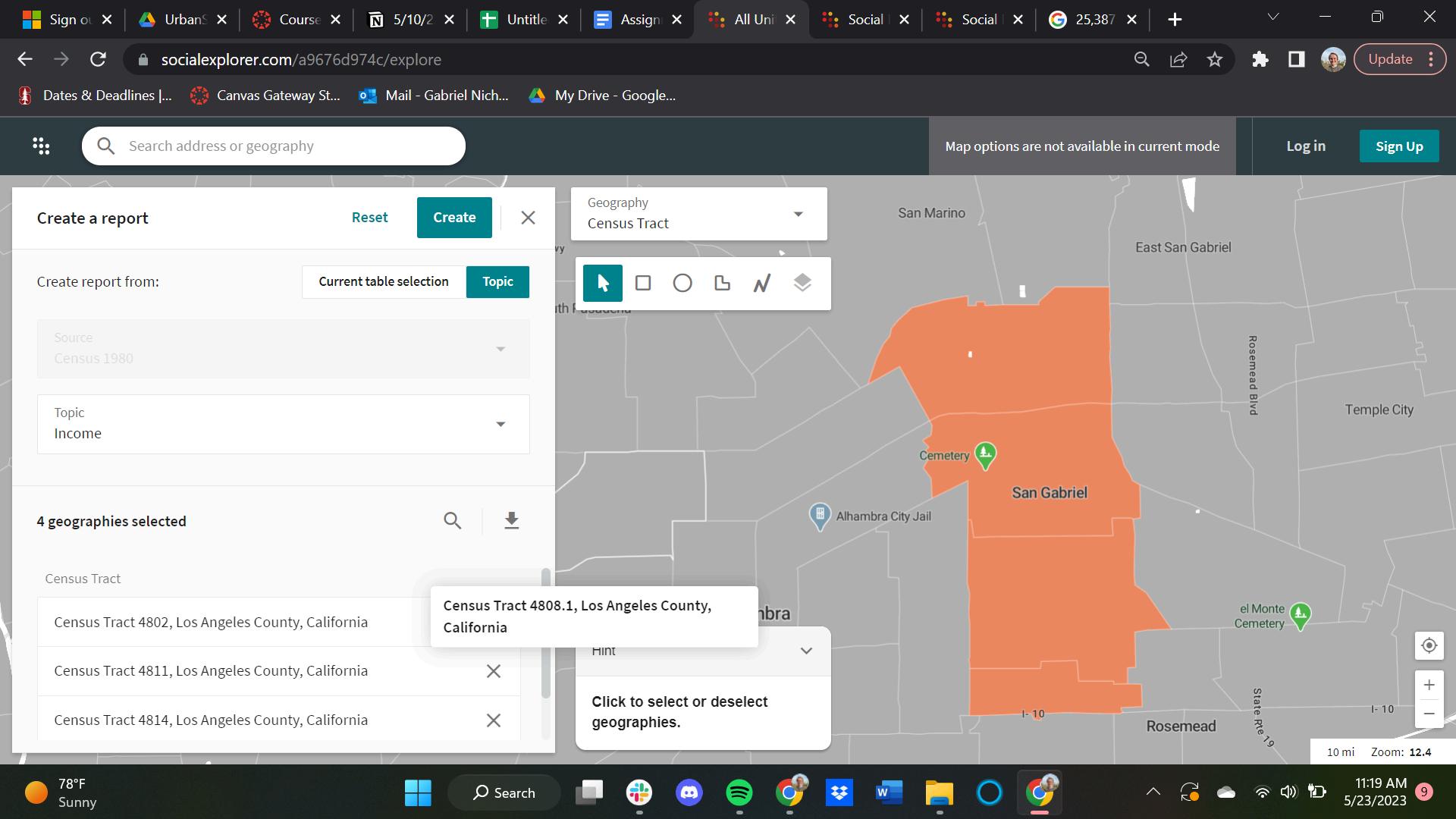Click the map zoom in button
The height and width of the screenshot is (819, 1456).
(x=1429, y=686)
